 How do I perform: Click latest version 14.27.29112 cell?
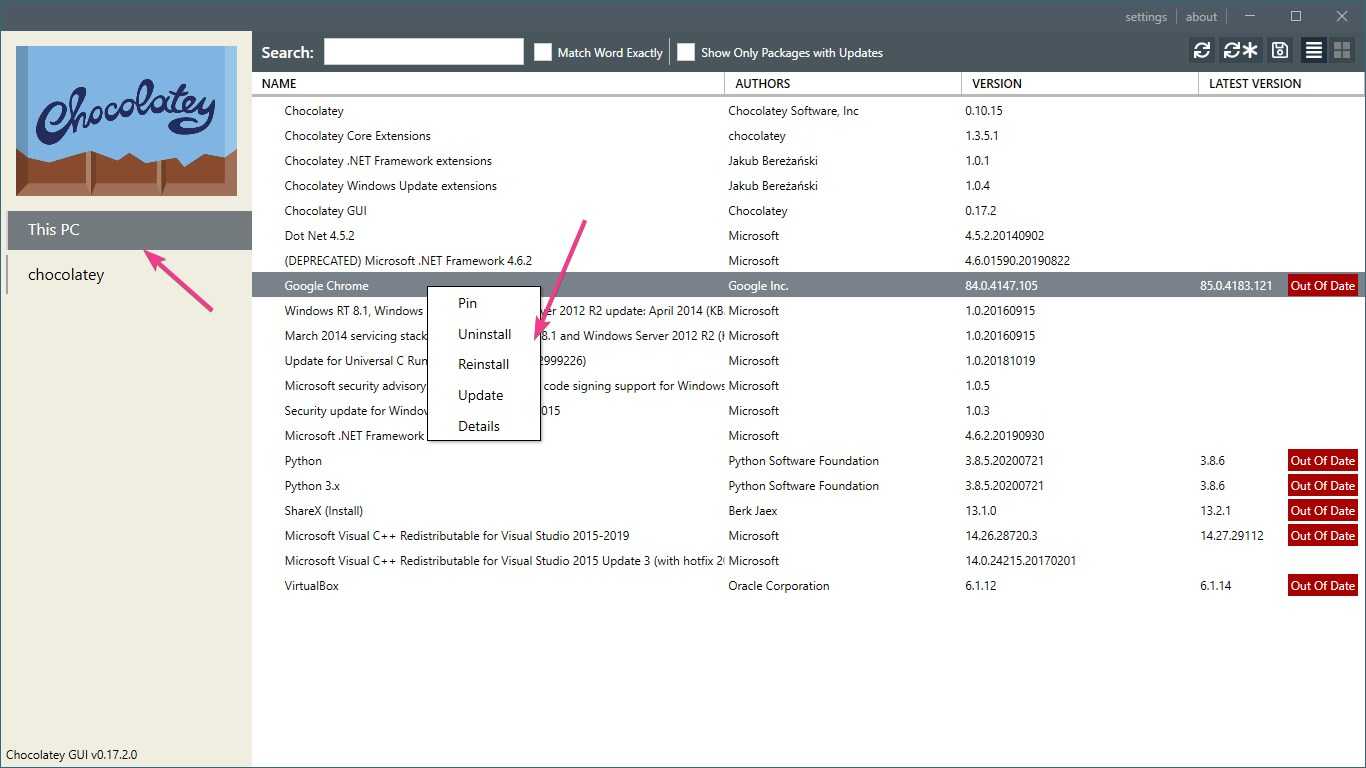pos(1231,536)
